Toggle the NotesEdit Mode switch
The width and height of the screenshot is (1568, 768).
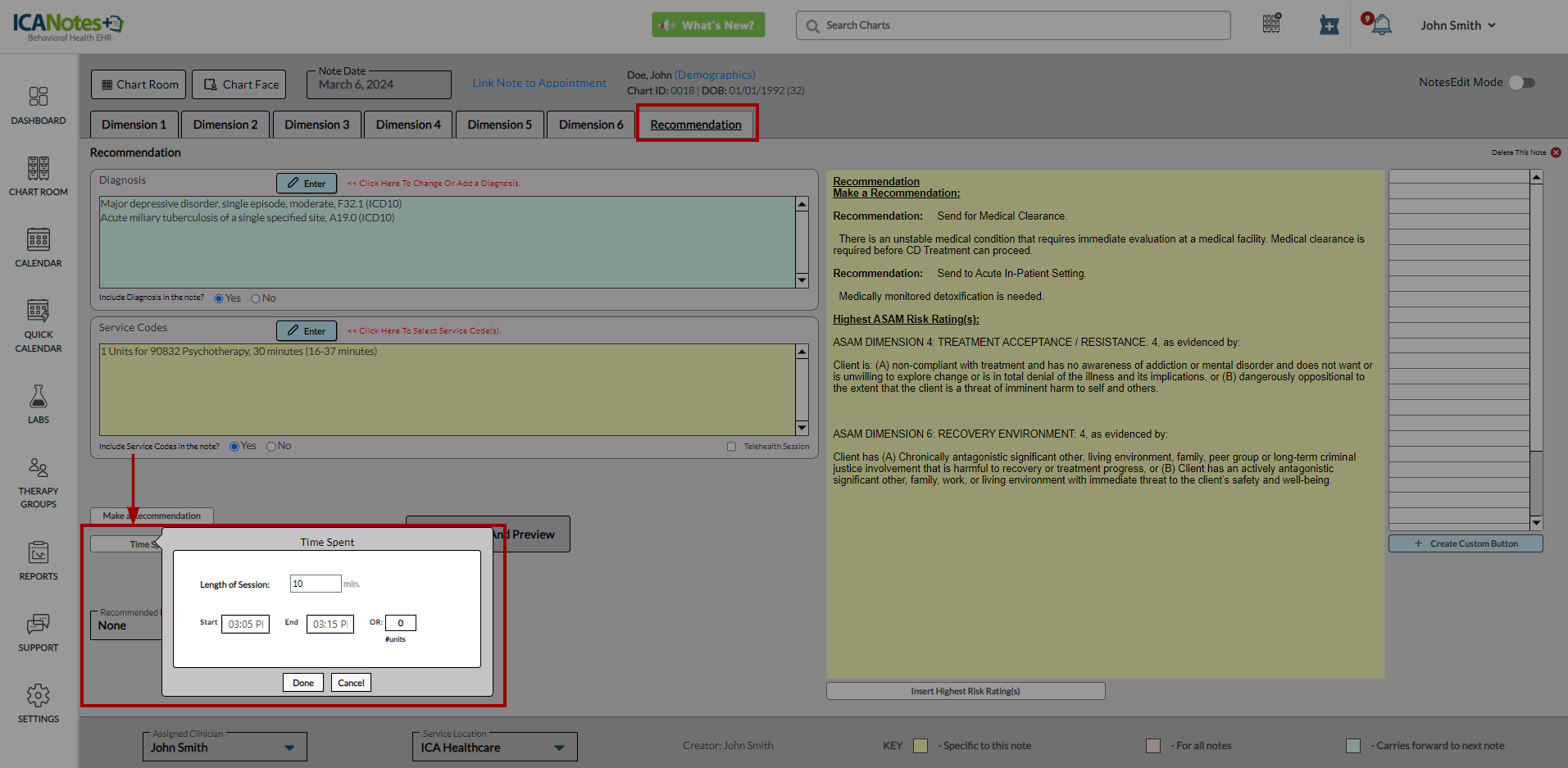(1522, 83)
